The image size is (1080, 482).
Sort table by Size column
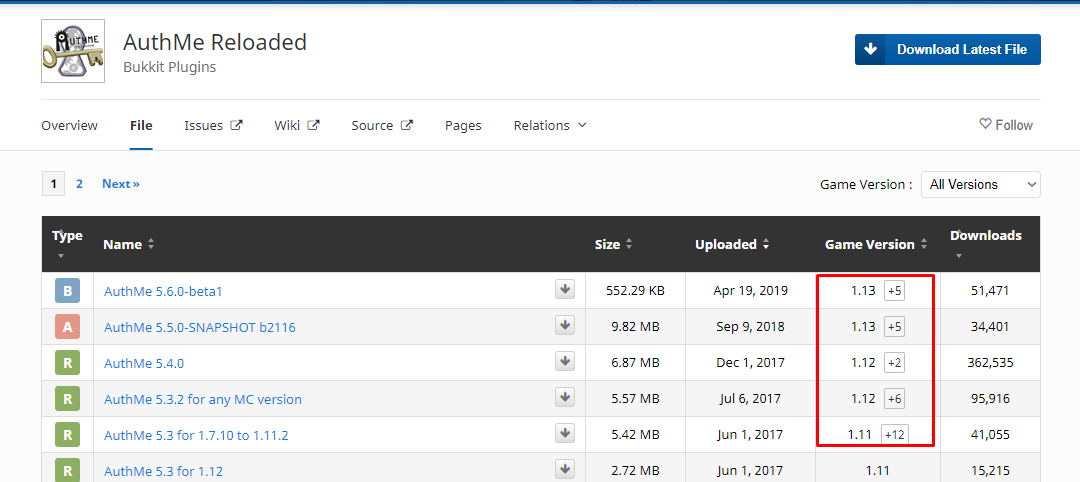click(x=613, y=244)
